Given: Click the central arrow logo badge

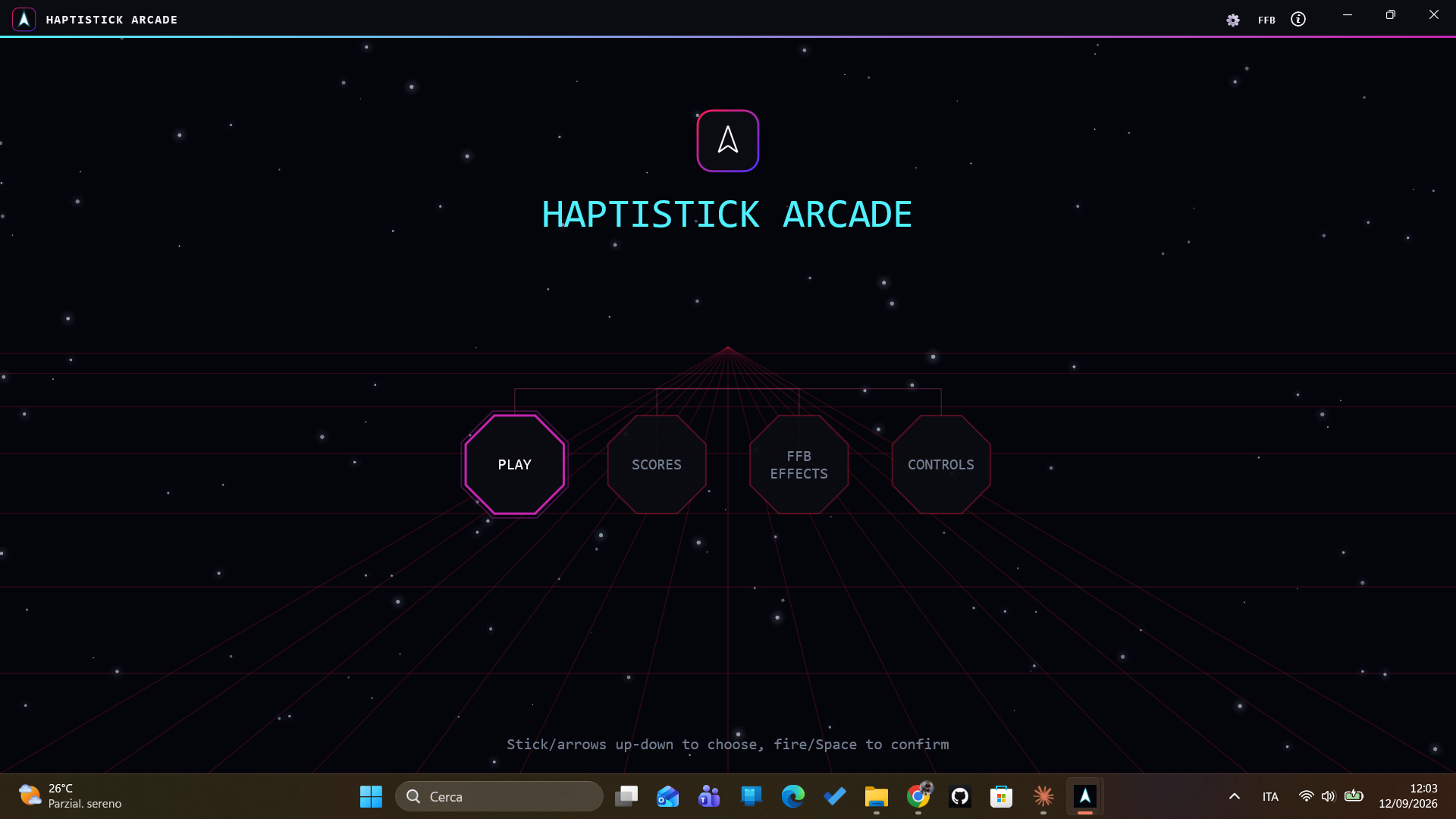Looking at the screenshot, I should point(728,141).
